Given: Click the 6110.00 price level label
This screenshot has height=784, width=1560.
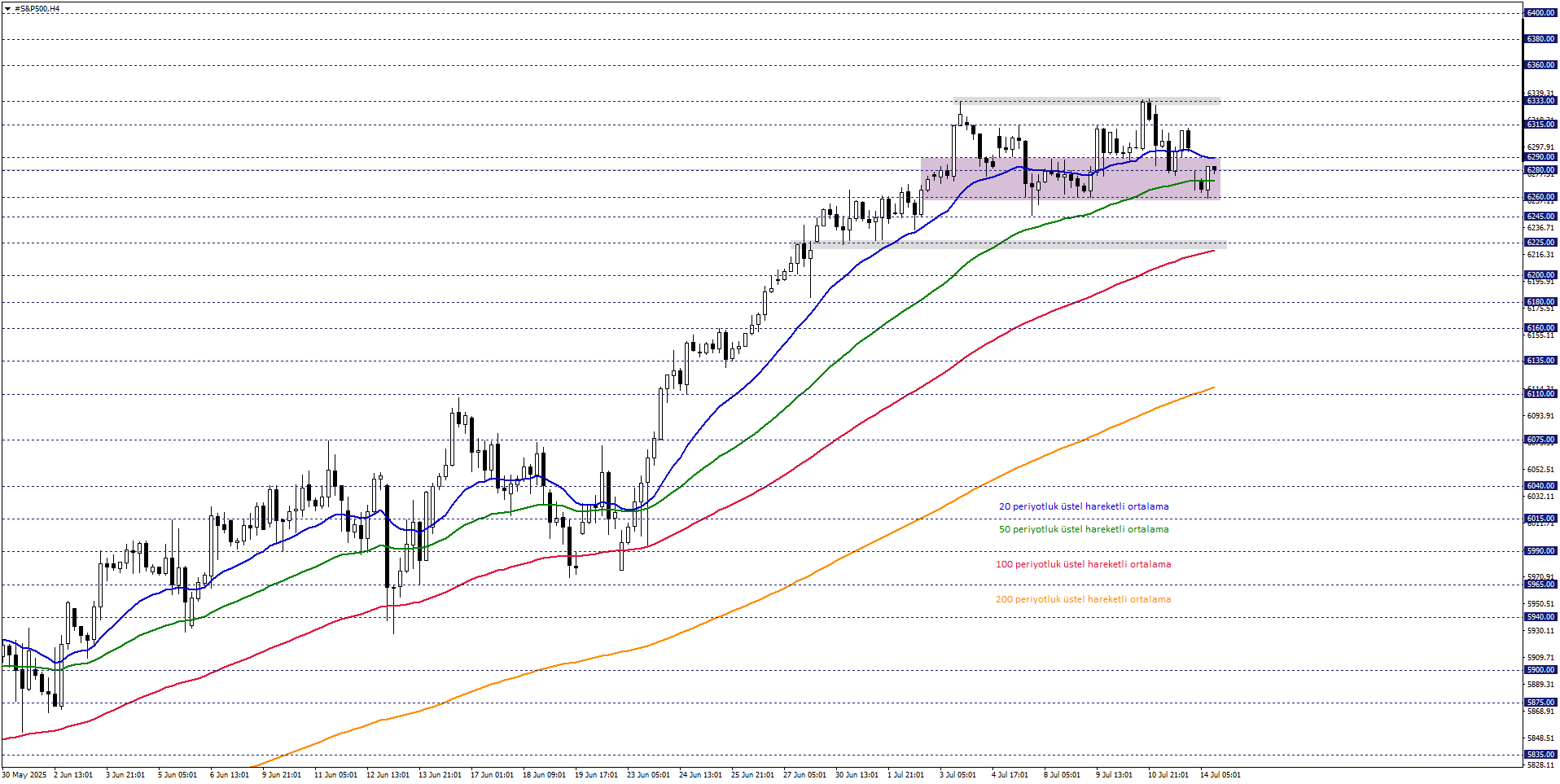Looking at the screenshot, I should (1540, 394).
